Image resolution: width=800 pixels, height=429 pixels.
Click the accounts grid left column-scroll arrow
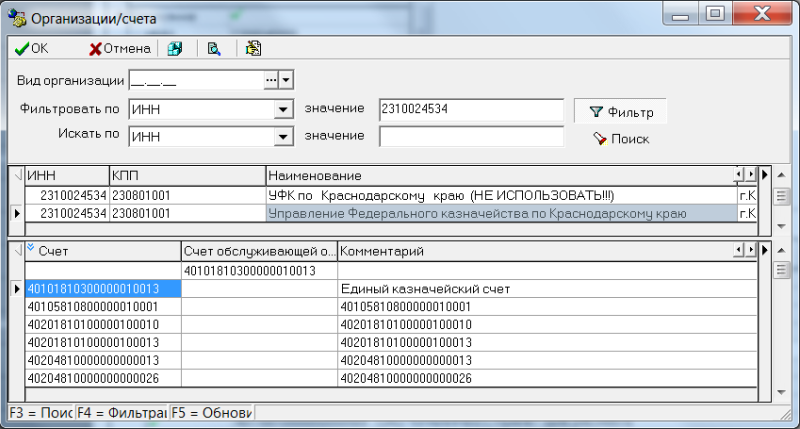[739, 250]
